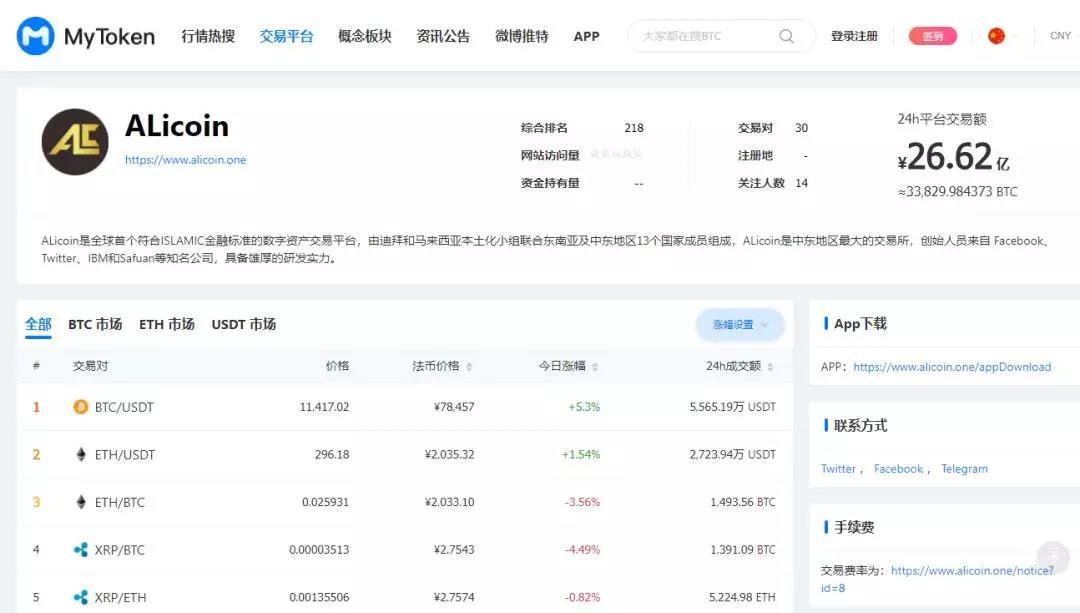1080x613 pixels.
Task: Open the Twitter contact link
Action: tap(838, 469)
